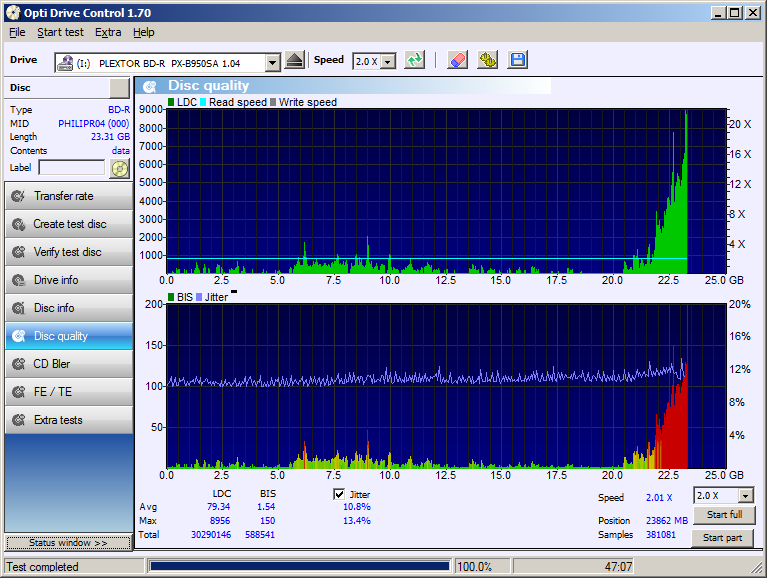
Task: Open the Help menu
Action: click(x=144, y=32)
